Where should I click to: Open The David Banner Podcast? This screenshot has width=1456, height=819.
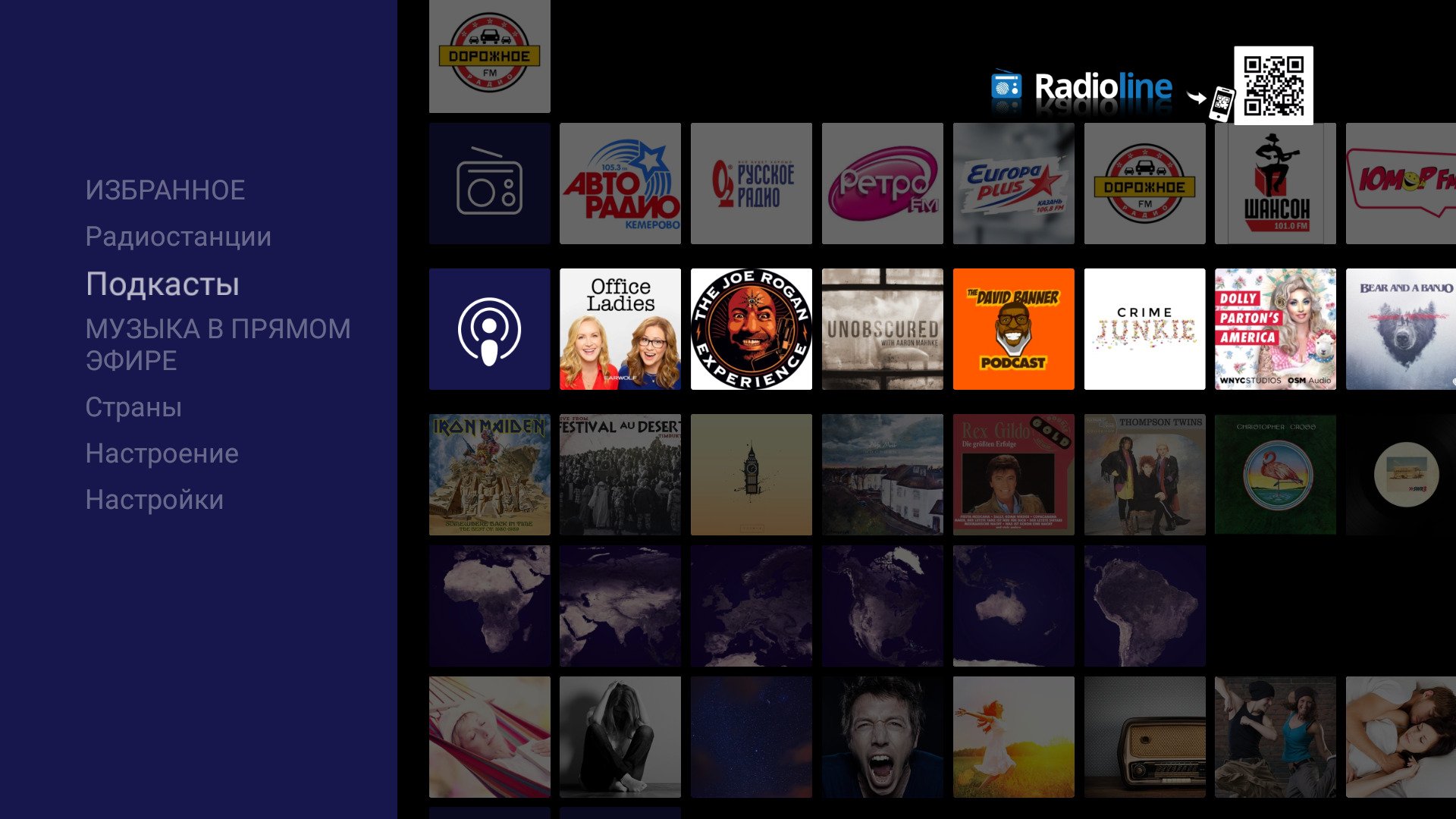[x=1014, y=329]
